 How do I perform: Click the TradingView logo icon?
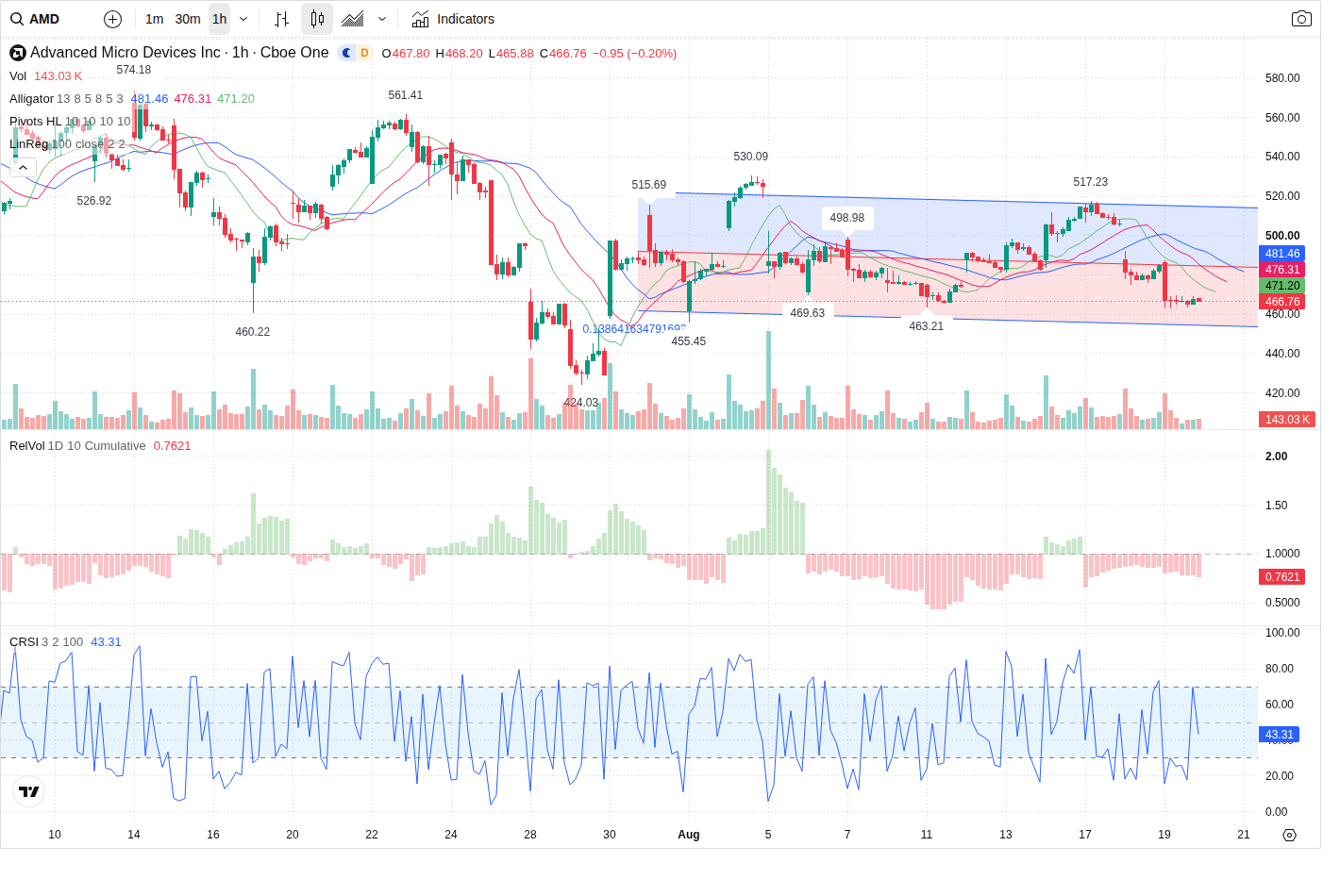click(29, 791)
